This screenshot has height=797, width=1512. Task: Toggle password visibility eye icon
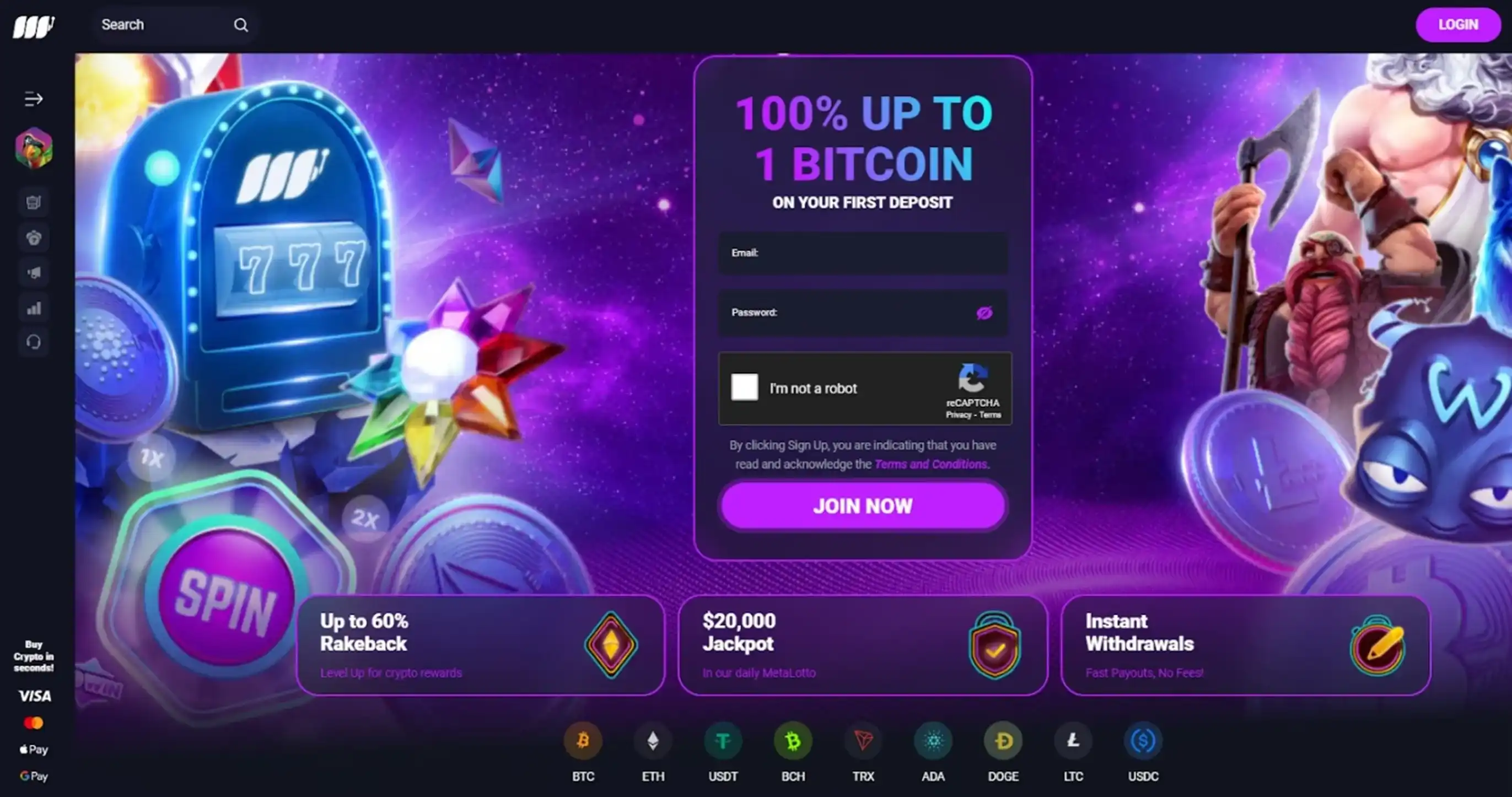click(x=984, y=313)
